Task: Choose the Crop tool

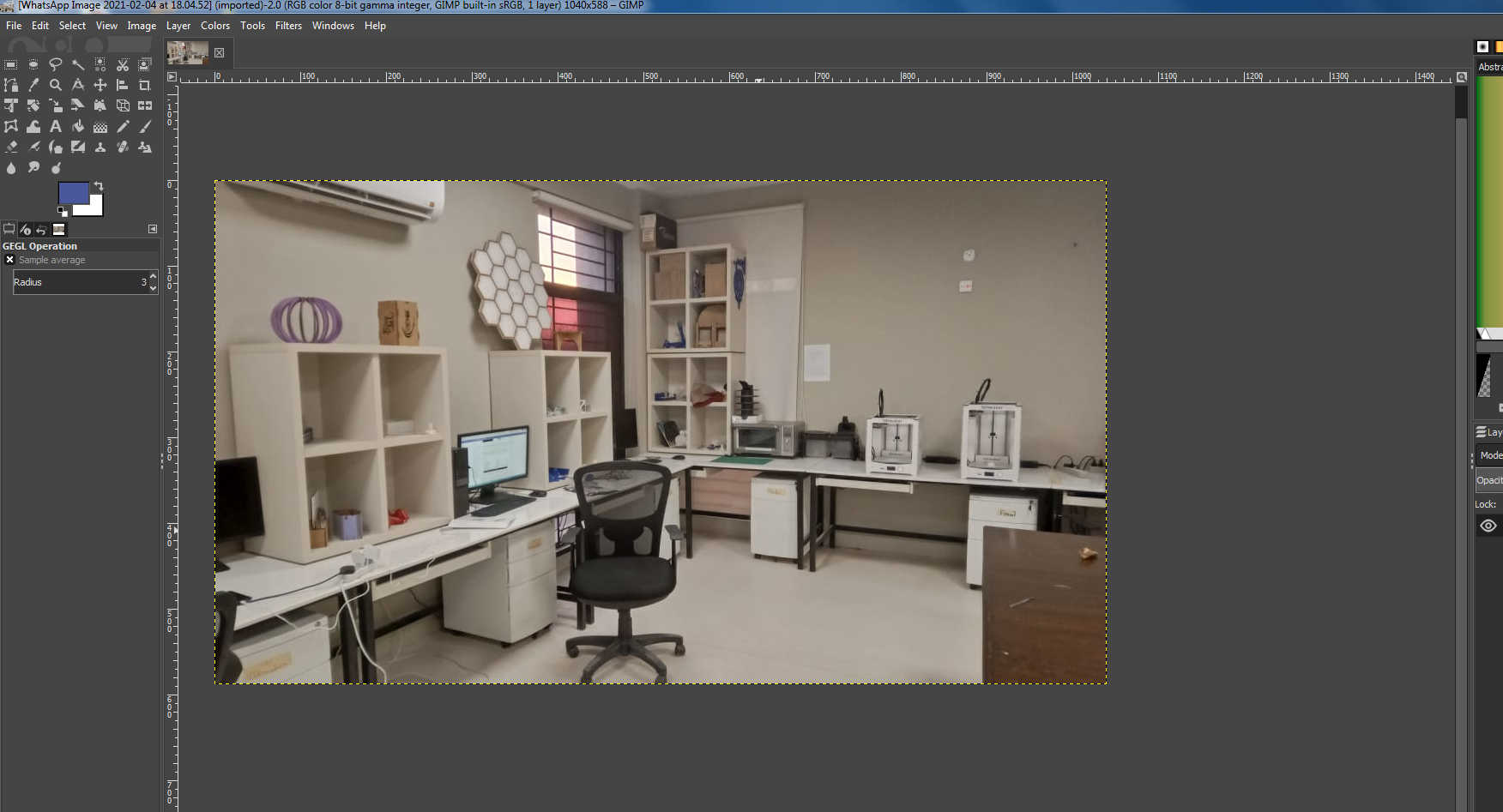Action: (x=145, y=85)
